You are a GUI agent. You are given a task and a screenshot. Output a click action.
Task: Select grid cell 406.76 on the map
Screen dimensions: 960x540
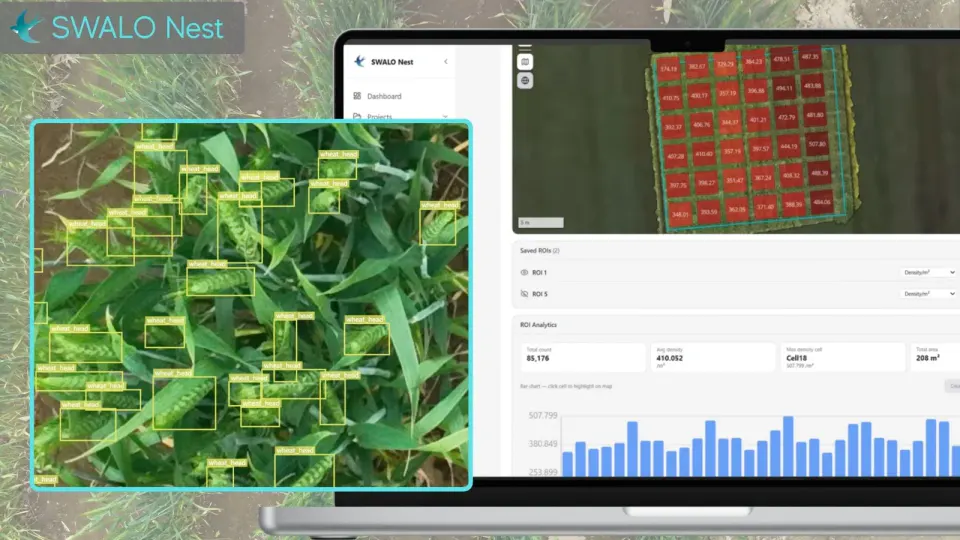[x=702, y=125]
